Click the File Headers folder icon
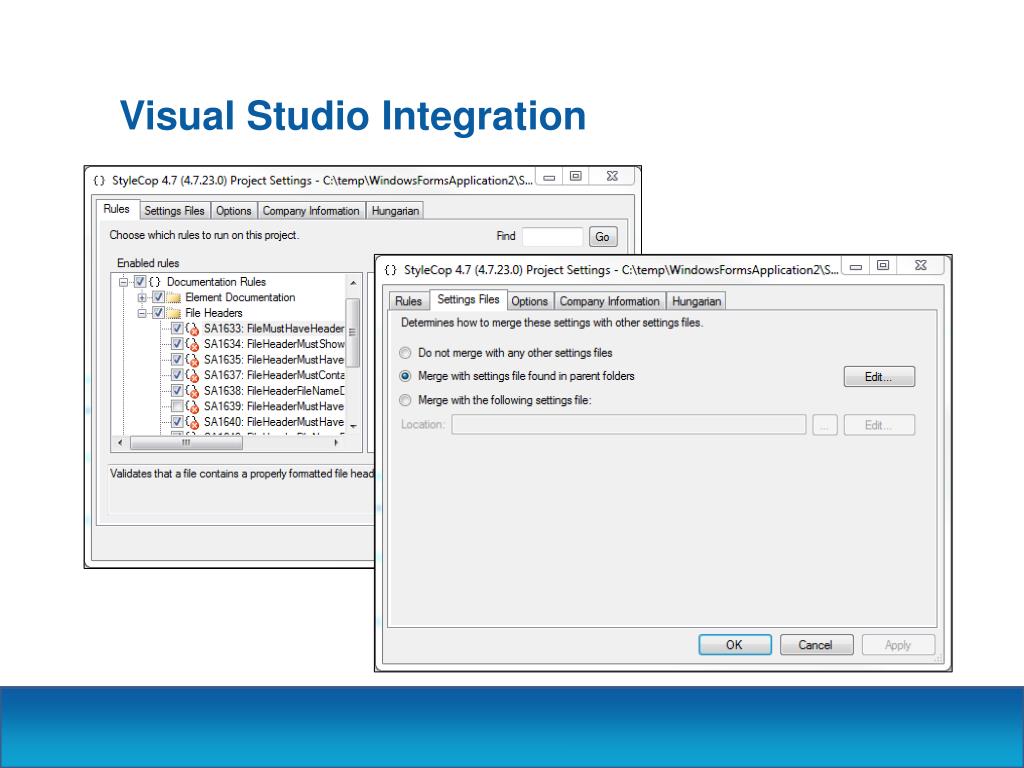 coord(174,313)
